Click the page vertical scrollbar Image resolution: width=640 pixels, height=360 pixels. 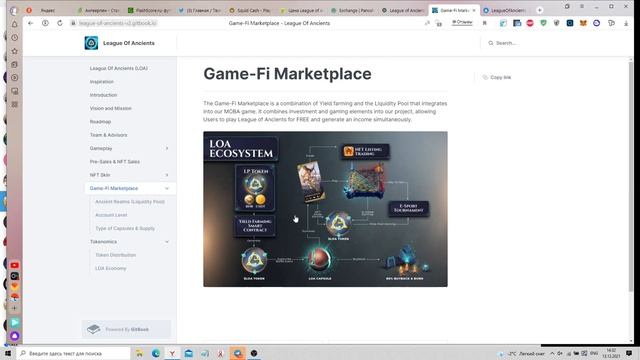631,177
